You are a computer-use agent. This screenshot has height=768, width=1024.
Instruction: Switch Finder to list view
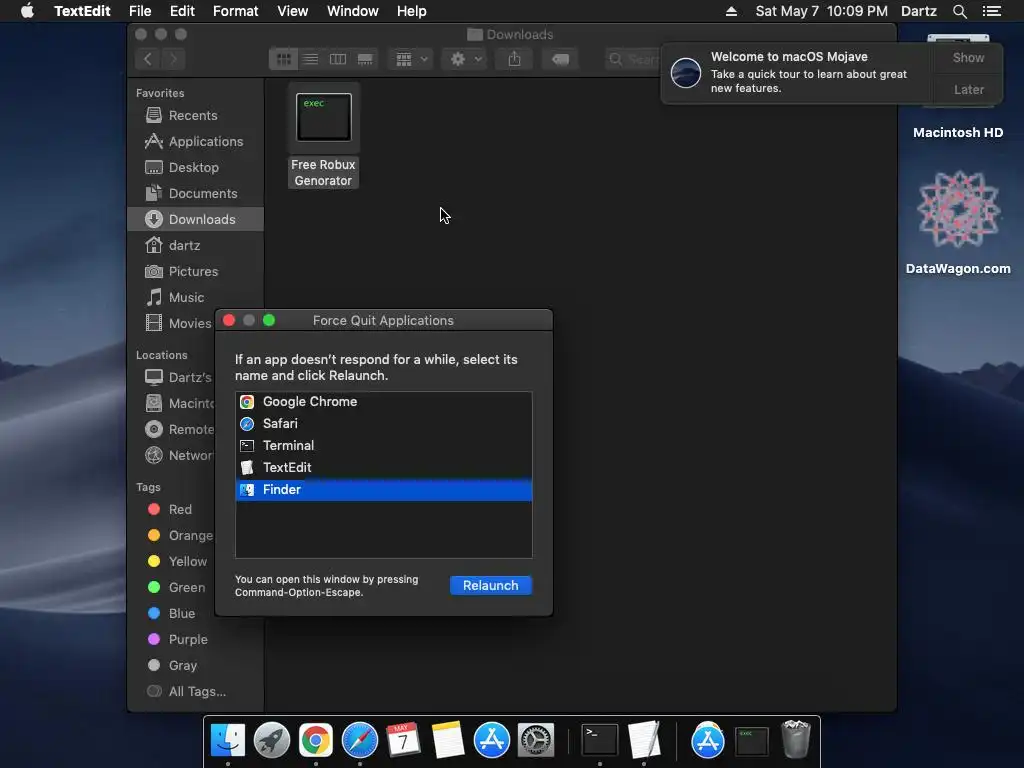point(310,59)
